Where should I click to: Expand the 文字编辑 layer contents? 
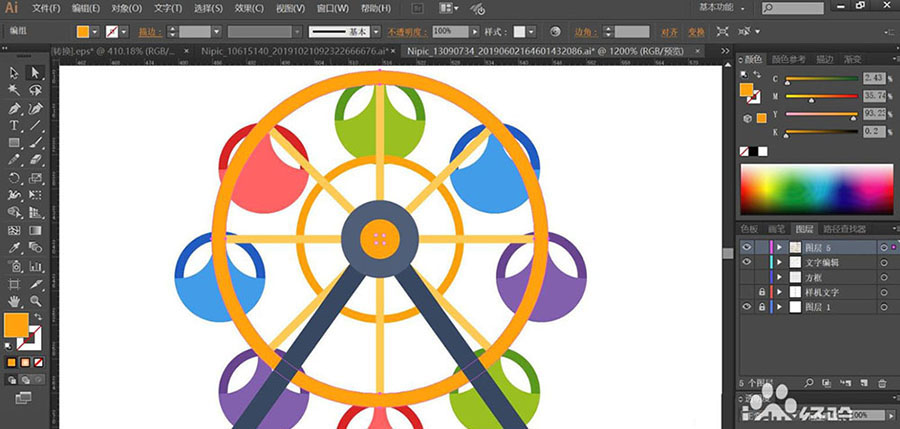tap(779, 262)
